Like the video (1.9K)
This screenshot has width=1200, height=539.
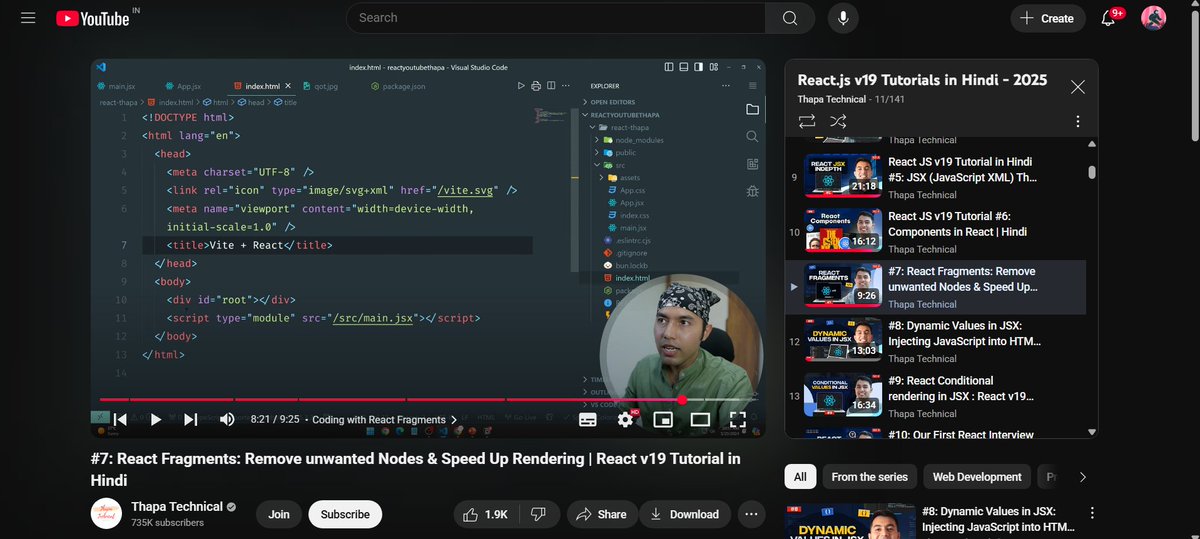click(484, 514)
